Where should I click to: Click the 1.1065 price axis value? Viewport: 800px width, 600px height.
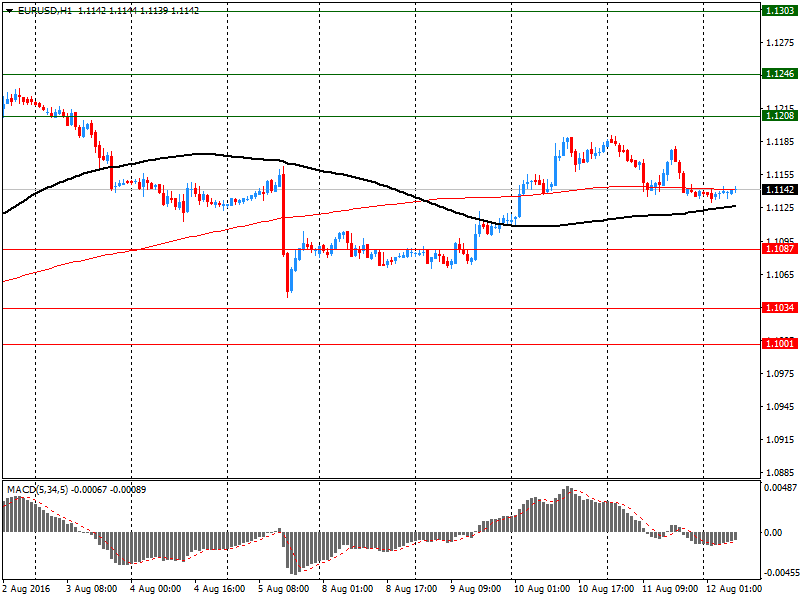coord(780,274)
